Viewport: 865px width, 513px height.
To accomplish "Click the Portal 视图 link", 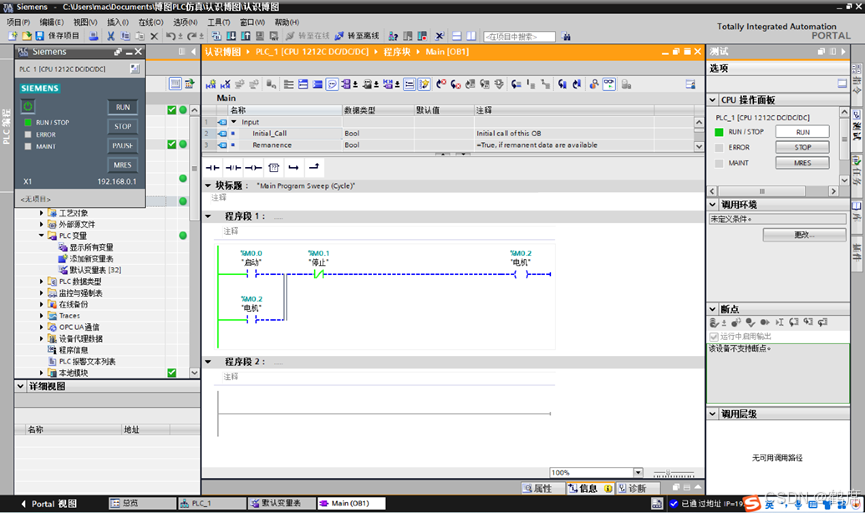I will click(x=49, y=504).
